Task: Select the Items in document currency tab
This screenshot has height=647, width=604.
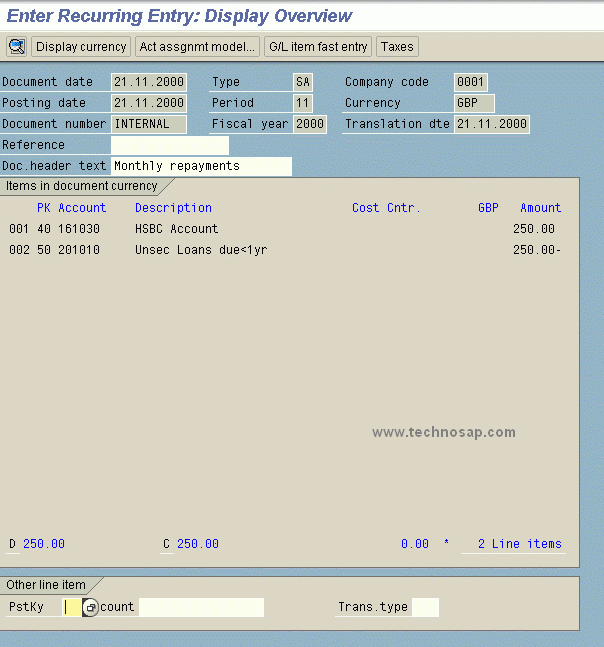Action: coord(82,186)
